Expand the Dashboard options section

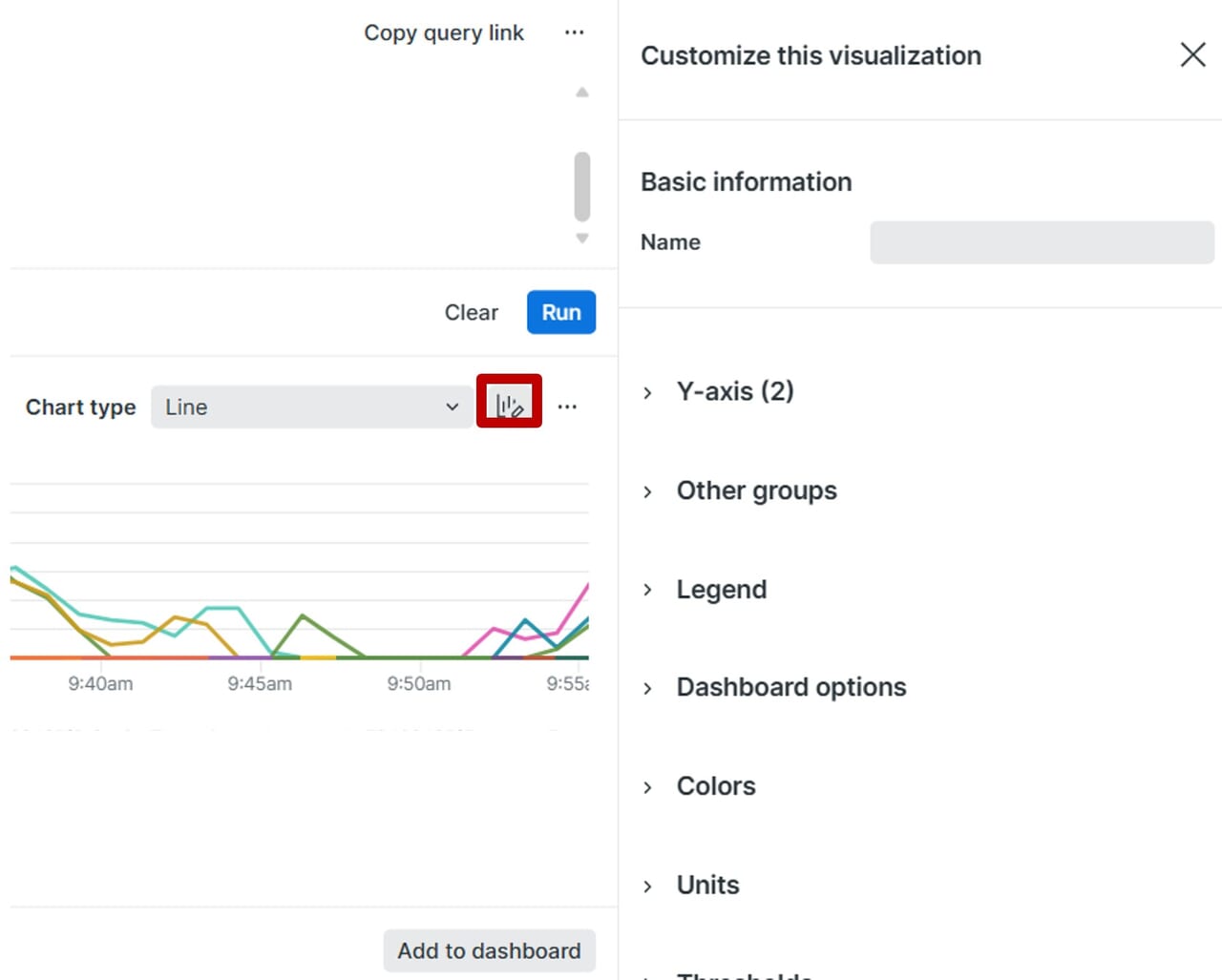pos(790,687)
